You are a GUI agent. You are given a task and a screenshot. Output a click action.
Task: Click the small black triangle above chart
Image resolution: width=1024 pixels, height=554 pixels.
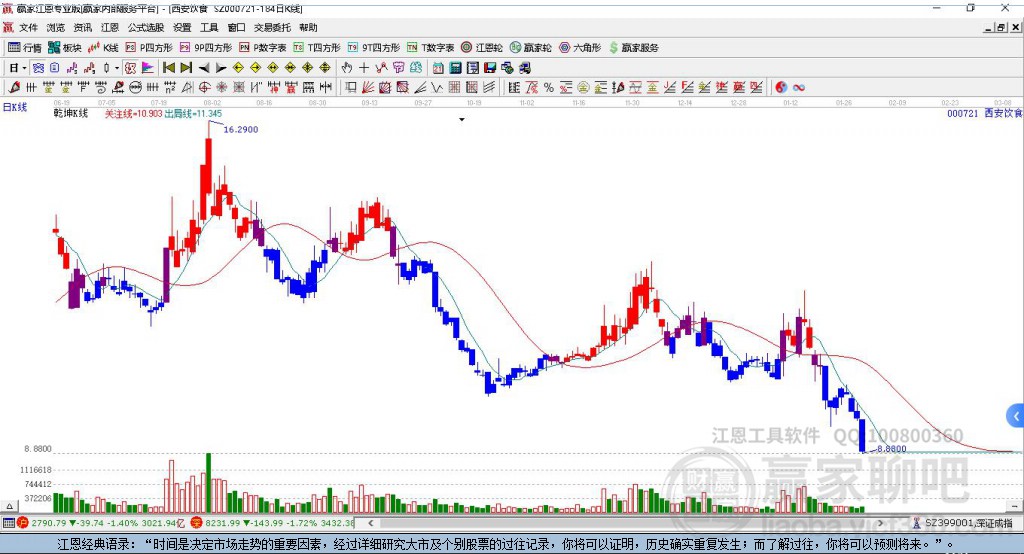462,120
